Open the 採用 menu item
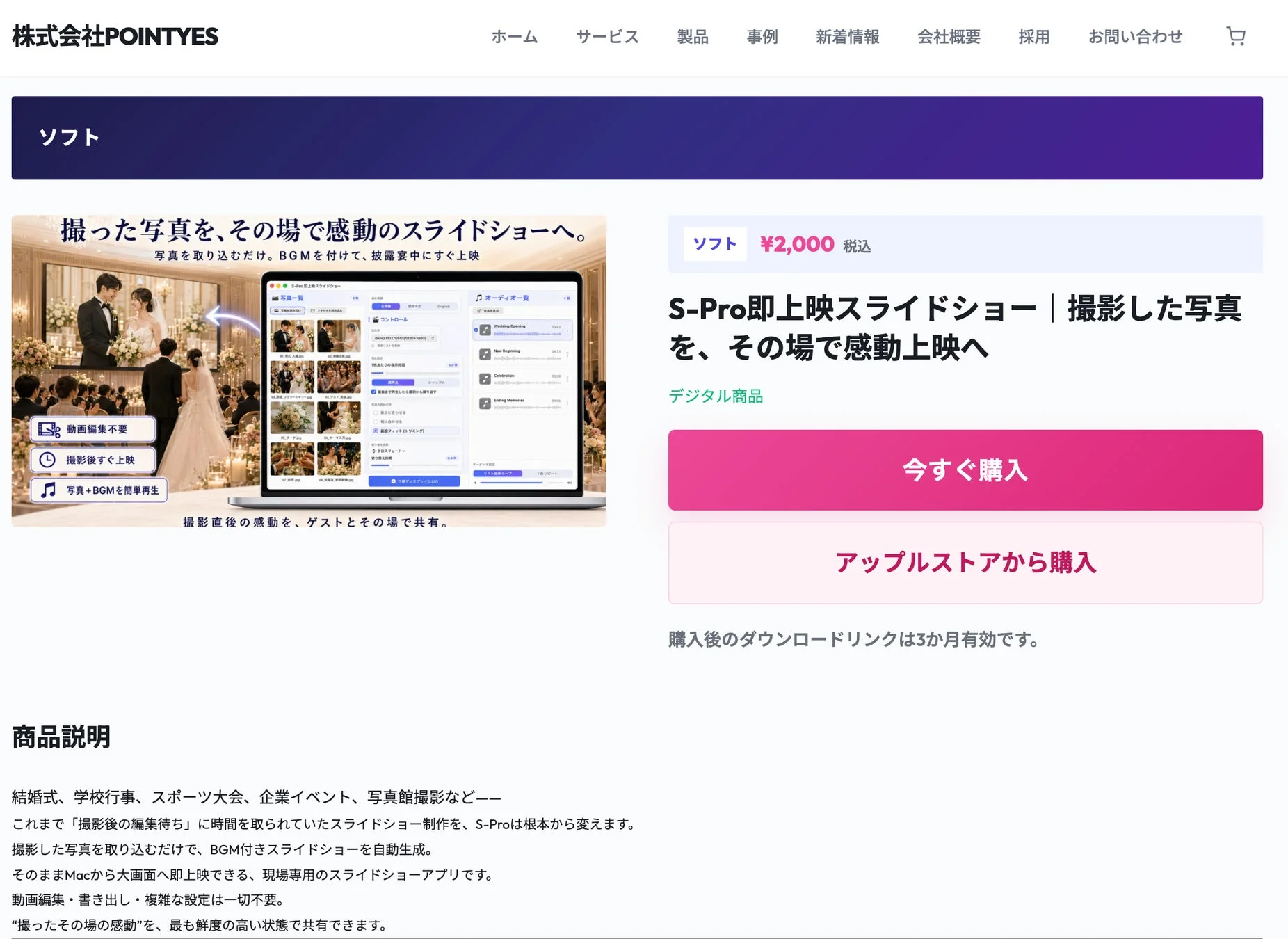This screenshot has width=1288, height=939. coord(1034,37)
